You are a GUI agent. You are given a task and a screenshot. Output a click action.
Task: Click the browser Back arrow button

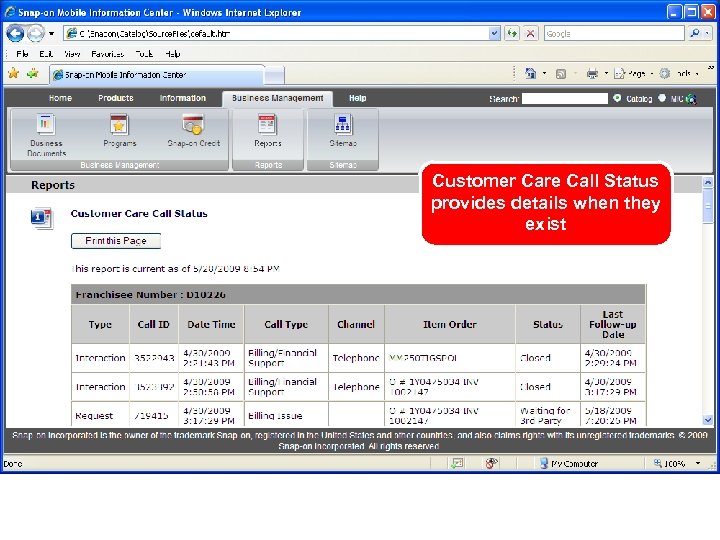tap(15, 34)
